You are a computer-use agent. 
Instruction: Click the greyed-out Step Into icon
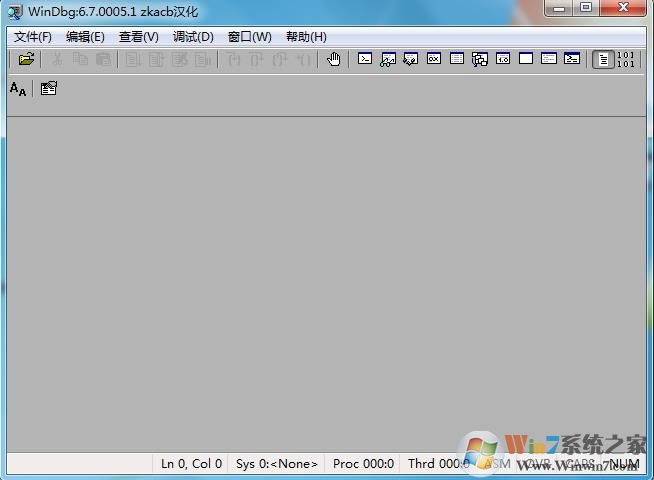click(x=234, y=59)
